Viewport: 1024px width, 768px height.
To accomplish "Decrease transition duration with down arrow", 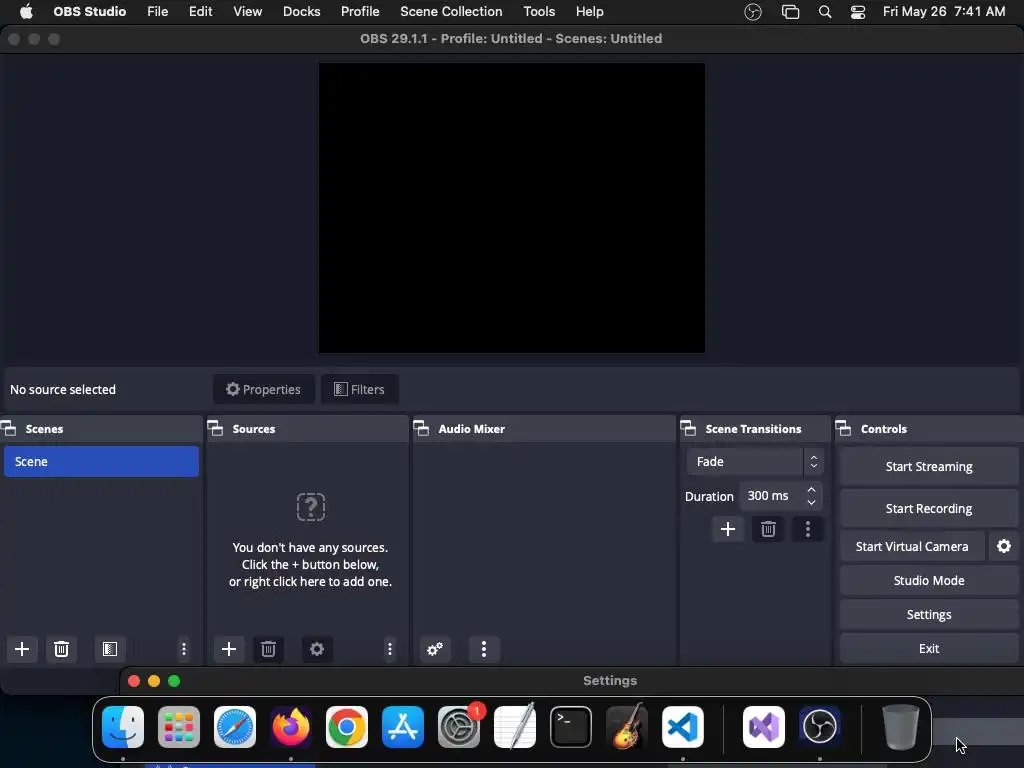I will tap(811, 502).
